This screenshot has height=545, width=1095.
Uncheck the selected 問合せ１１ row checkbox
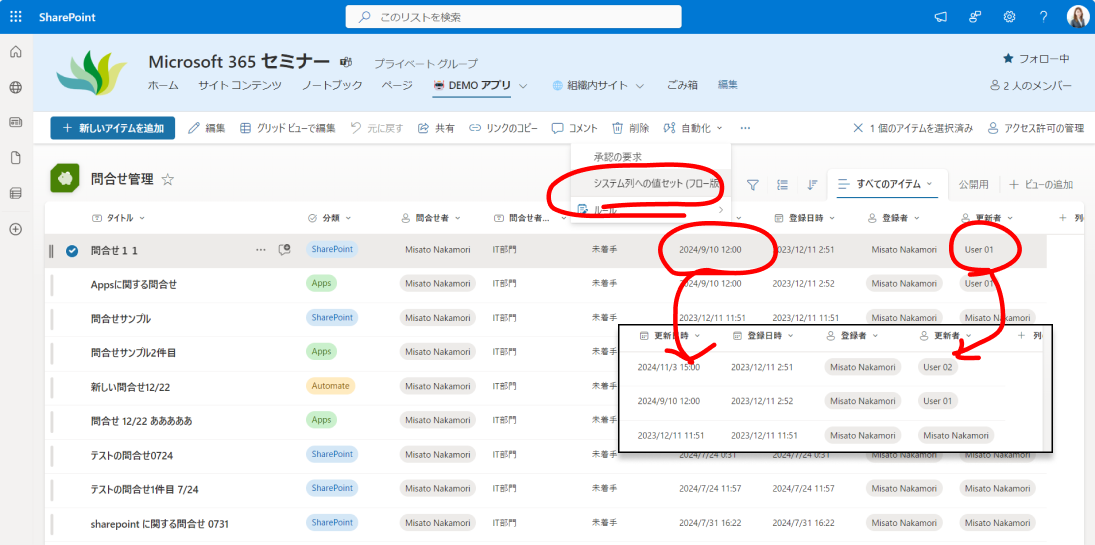(x=72, y=250)
